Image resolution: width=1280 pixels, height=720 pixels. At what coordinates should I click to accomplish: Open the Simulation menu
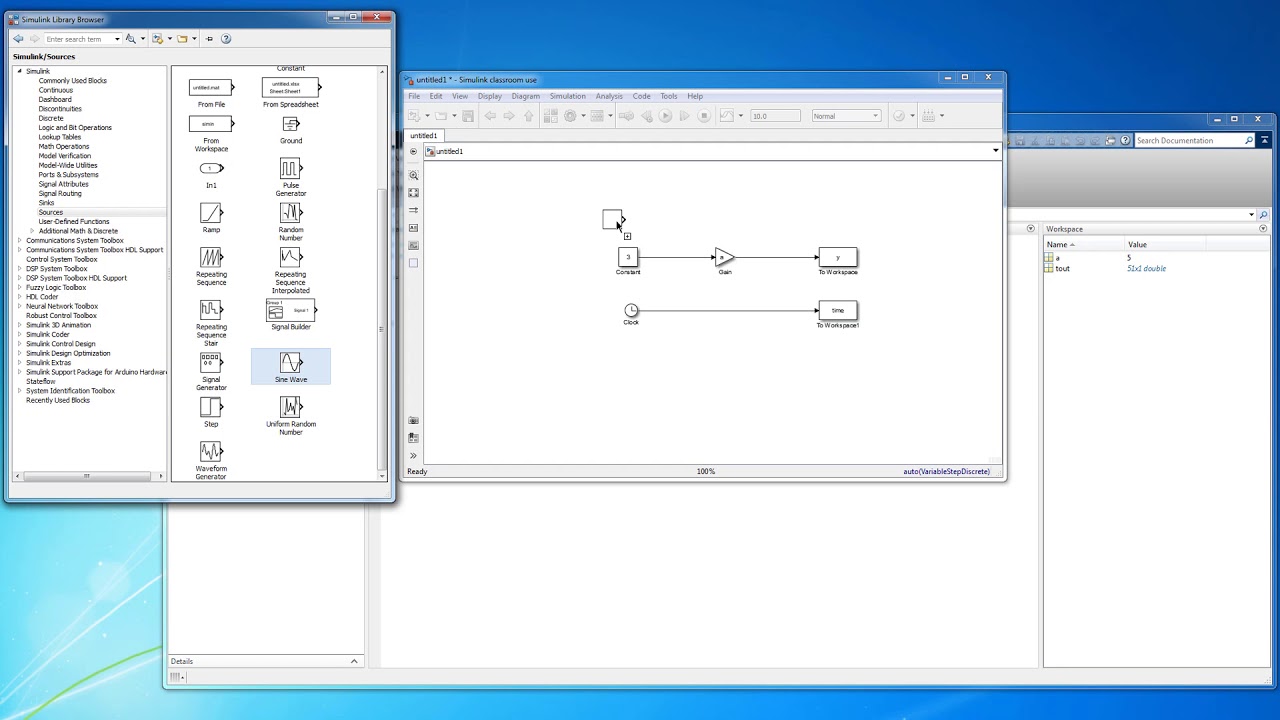567,96
